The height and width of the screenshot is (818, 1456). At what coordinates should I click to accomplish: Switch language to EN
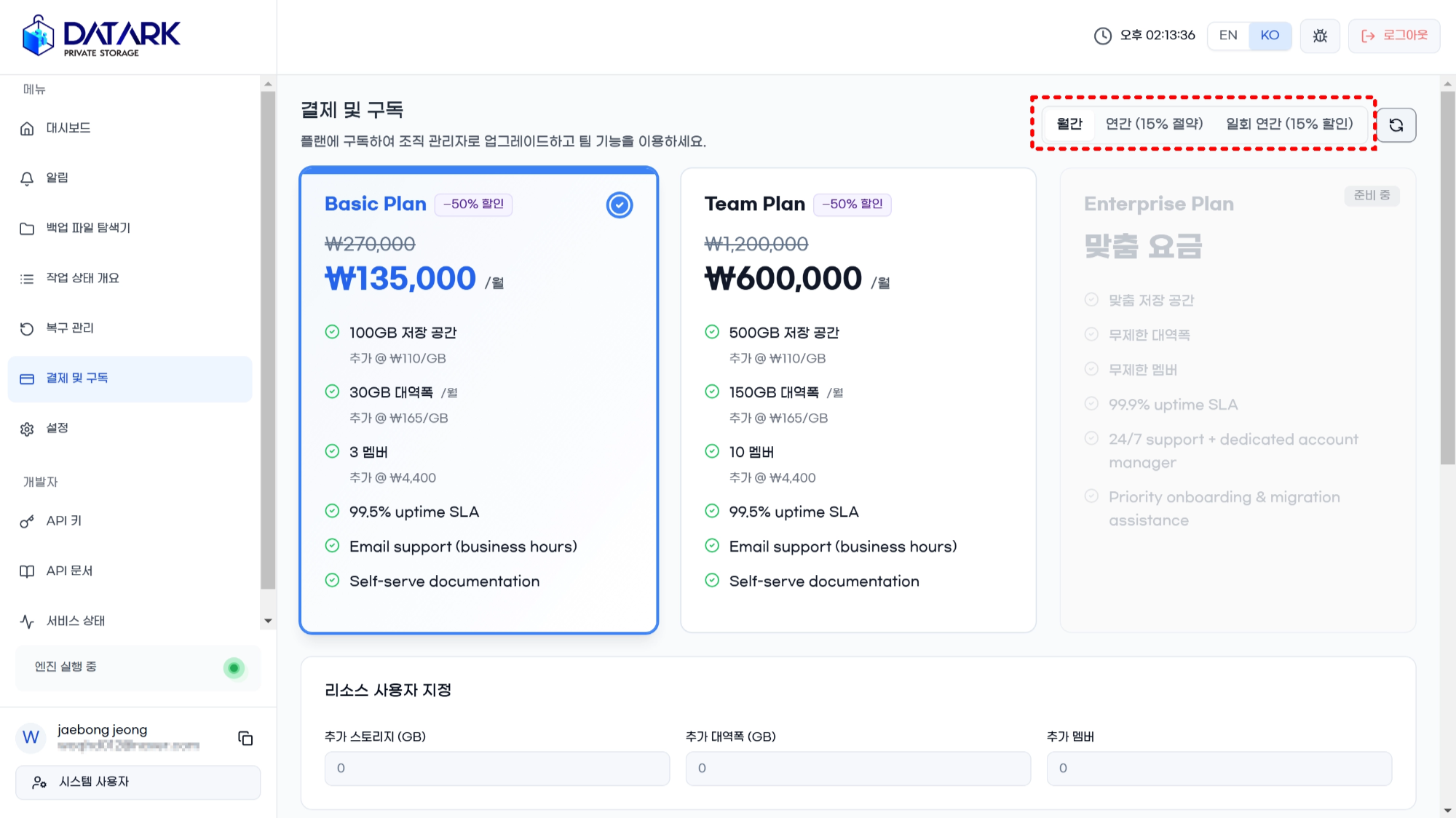1228,36
